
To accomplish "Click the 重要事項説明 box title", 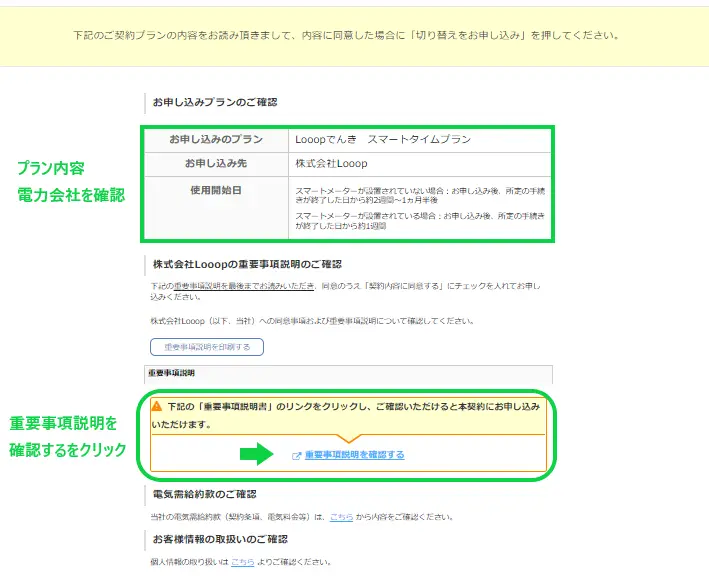I will tap(171, 373).
